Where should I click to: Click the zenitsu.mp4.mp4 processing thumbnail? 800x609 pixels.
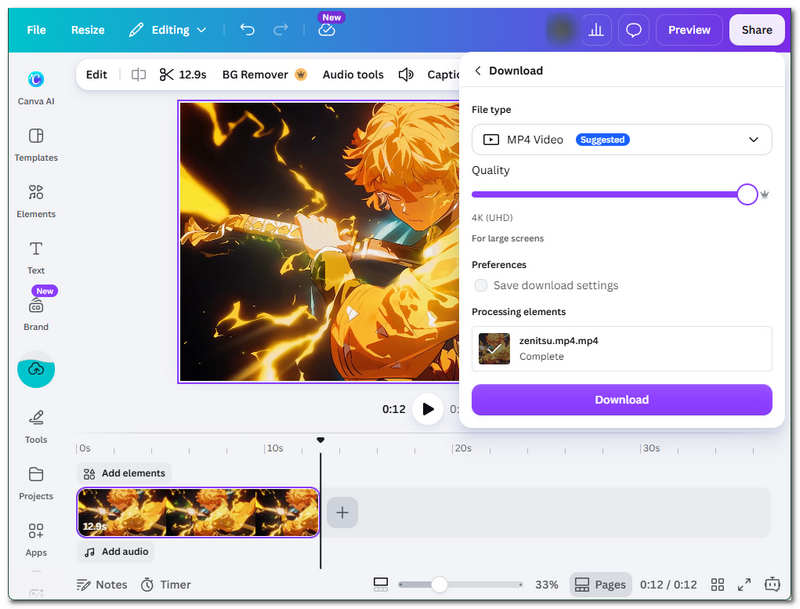coord(494,349)
